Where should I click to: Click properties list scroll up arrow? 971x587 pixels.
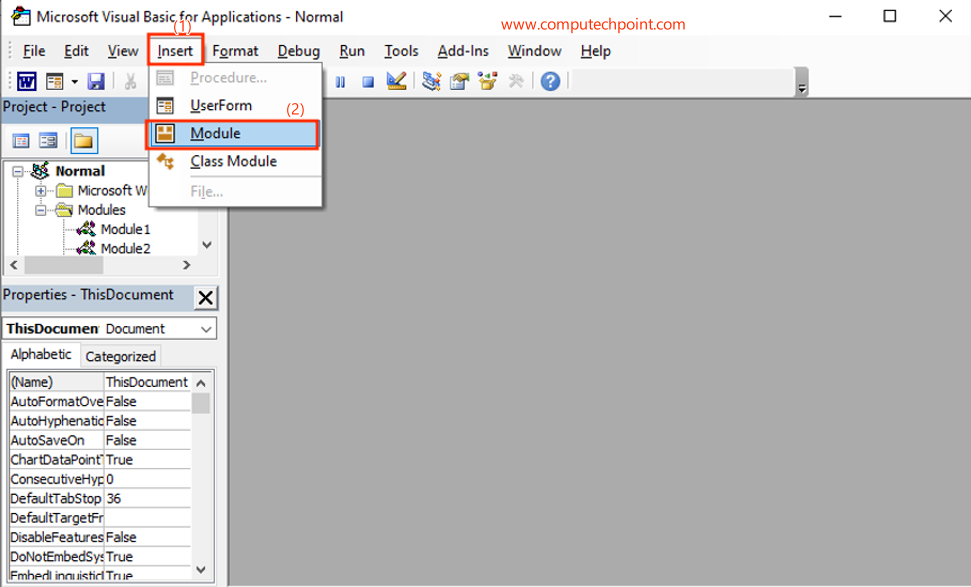(201, 383)
